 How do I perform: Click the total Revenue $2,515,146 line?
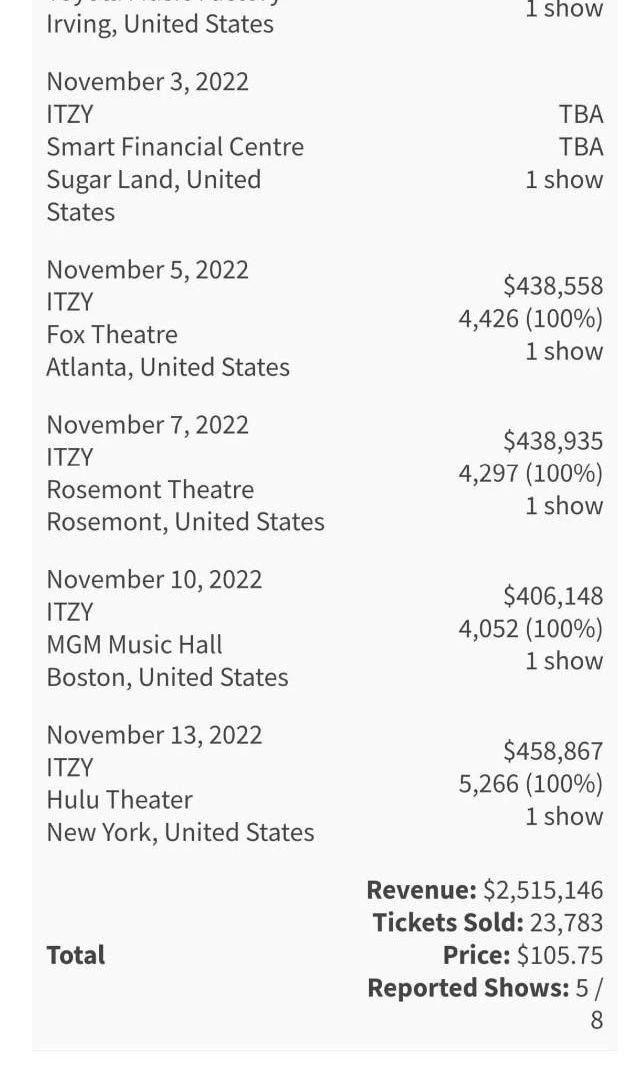485,890
